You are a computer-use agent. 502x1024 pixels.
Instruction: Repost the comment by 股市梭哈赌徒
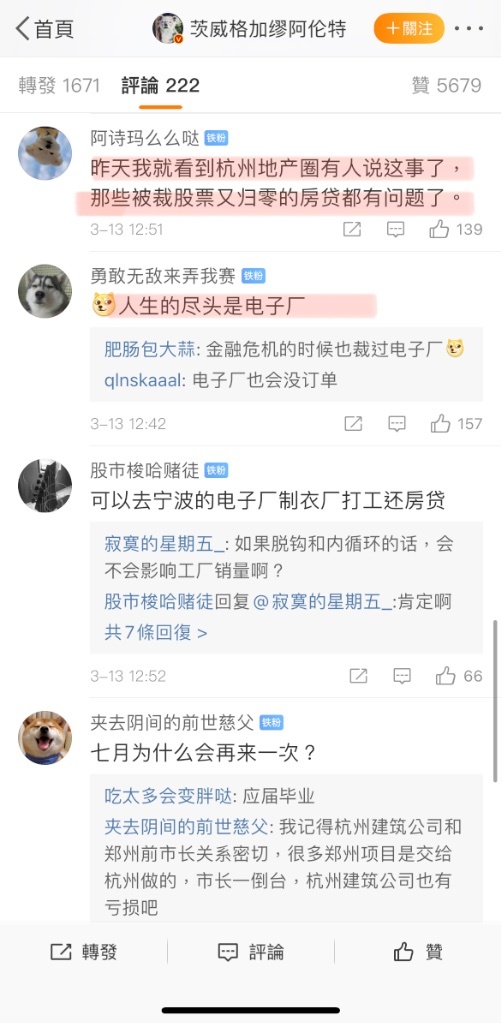358,676
